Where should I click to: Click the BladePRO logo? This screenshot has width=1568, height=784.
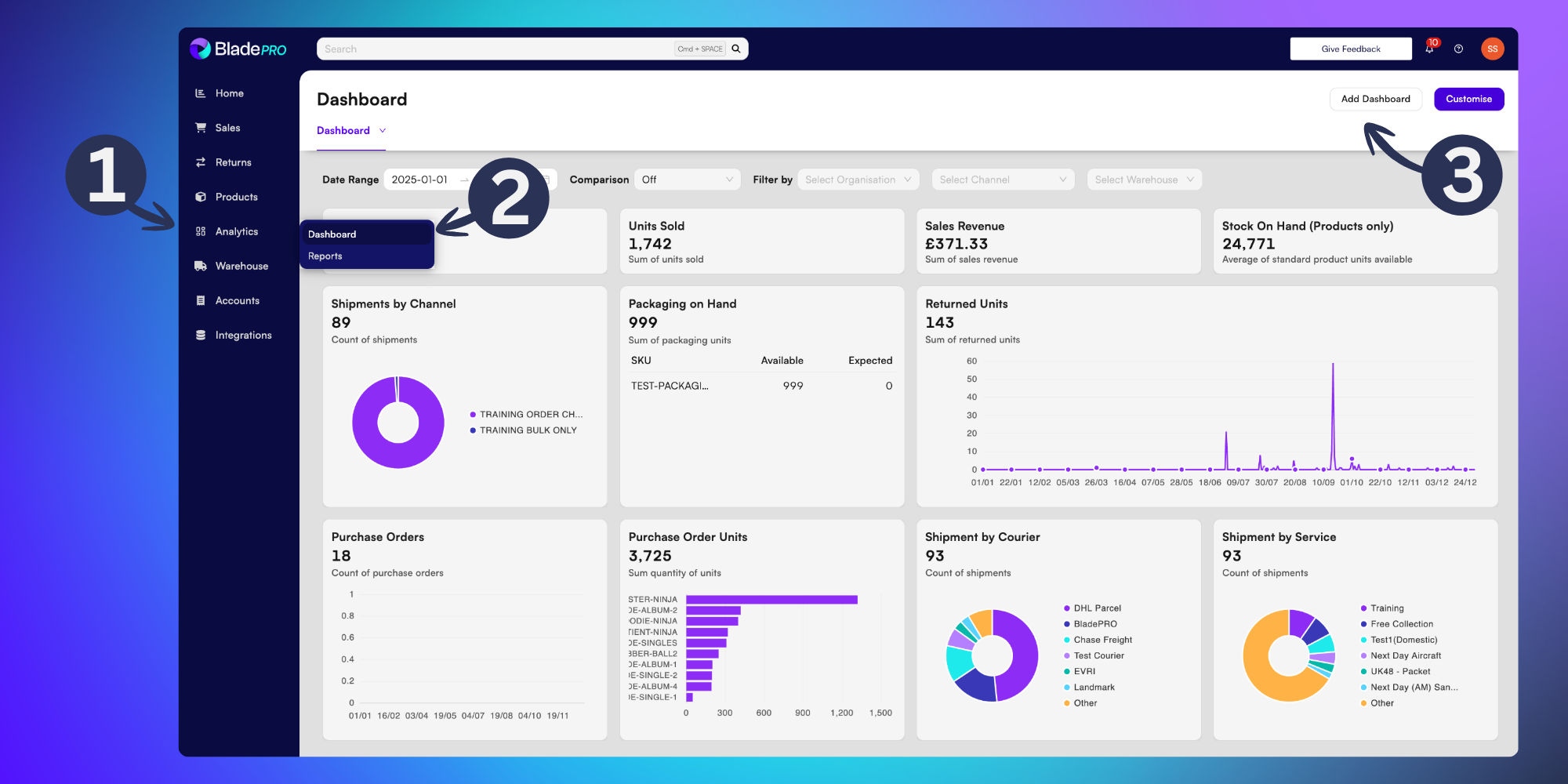238,49
